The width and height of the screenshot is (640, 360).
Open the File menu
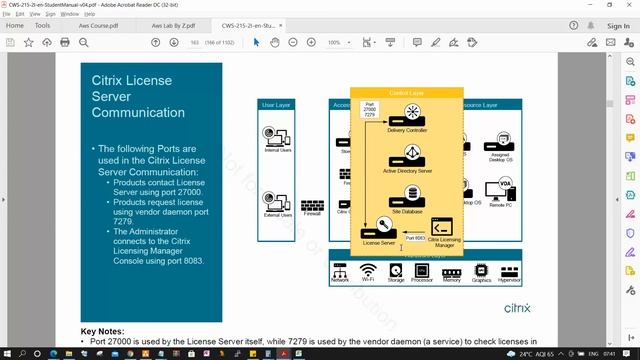pyautogui.click(x=7, y=14)
